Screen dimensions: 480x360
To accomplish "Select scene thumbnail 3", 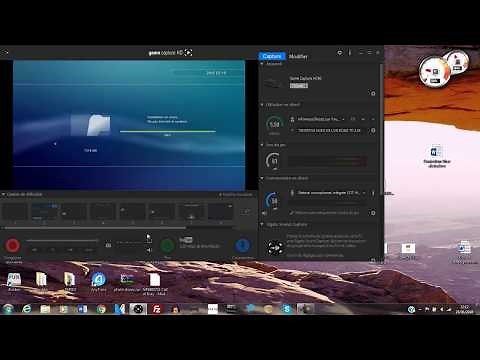I will click(74, 212).
